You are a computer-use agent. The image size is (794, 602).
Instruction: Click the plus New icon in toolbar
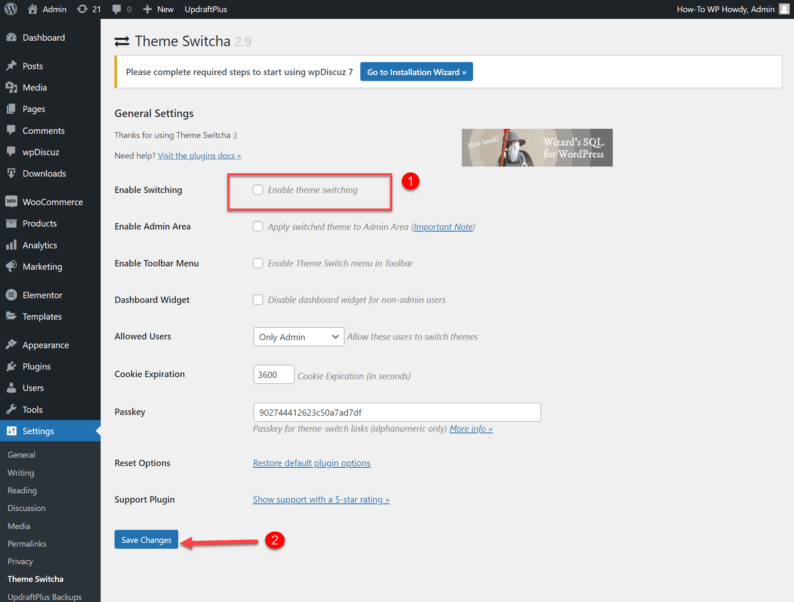pos(147,9)
